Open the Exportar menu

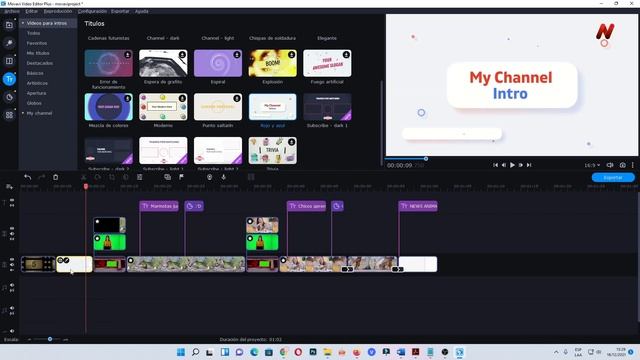tap(120, 11)
